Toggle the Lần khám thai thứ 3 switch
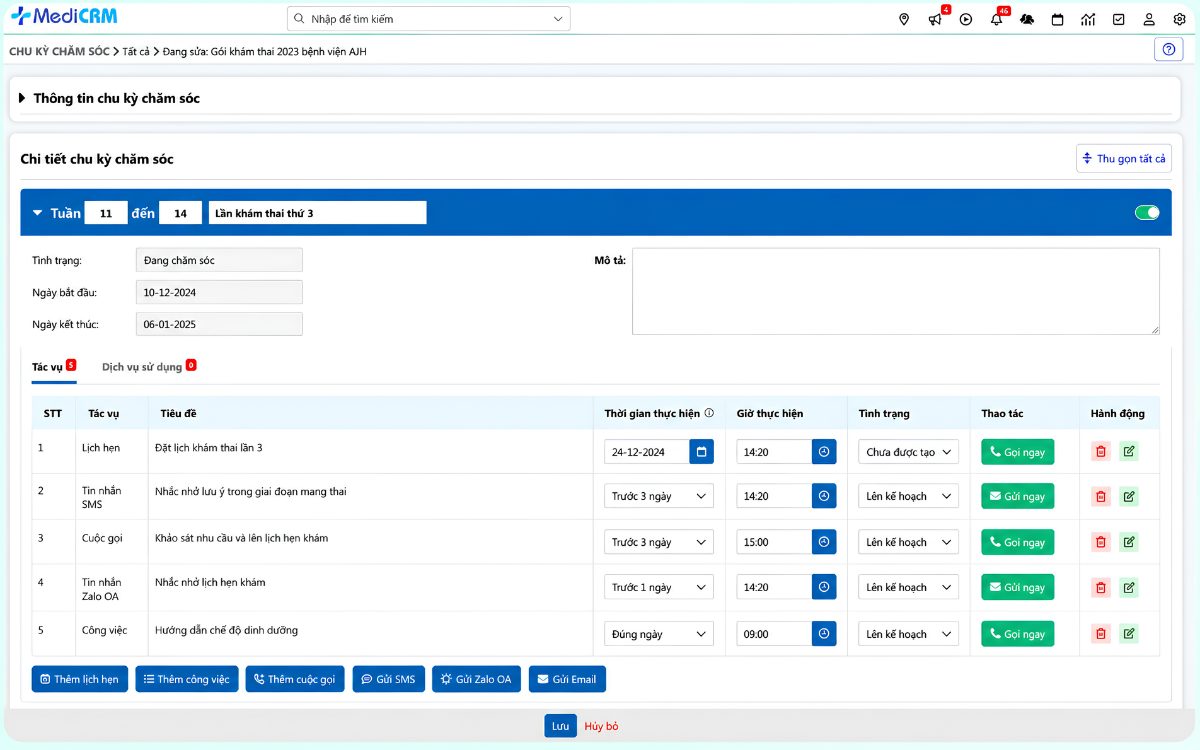1200x750 pixels. coord(1147,212)
